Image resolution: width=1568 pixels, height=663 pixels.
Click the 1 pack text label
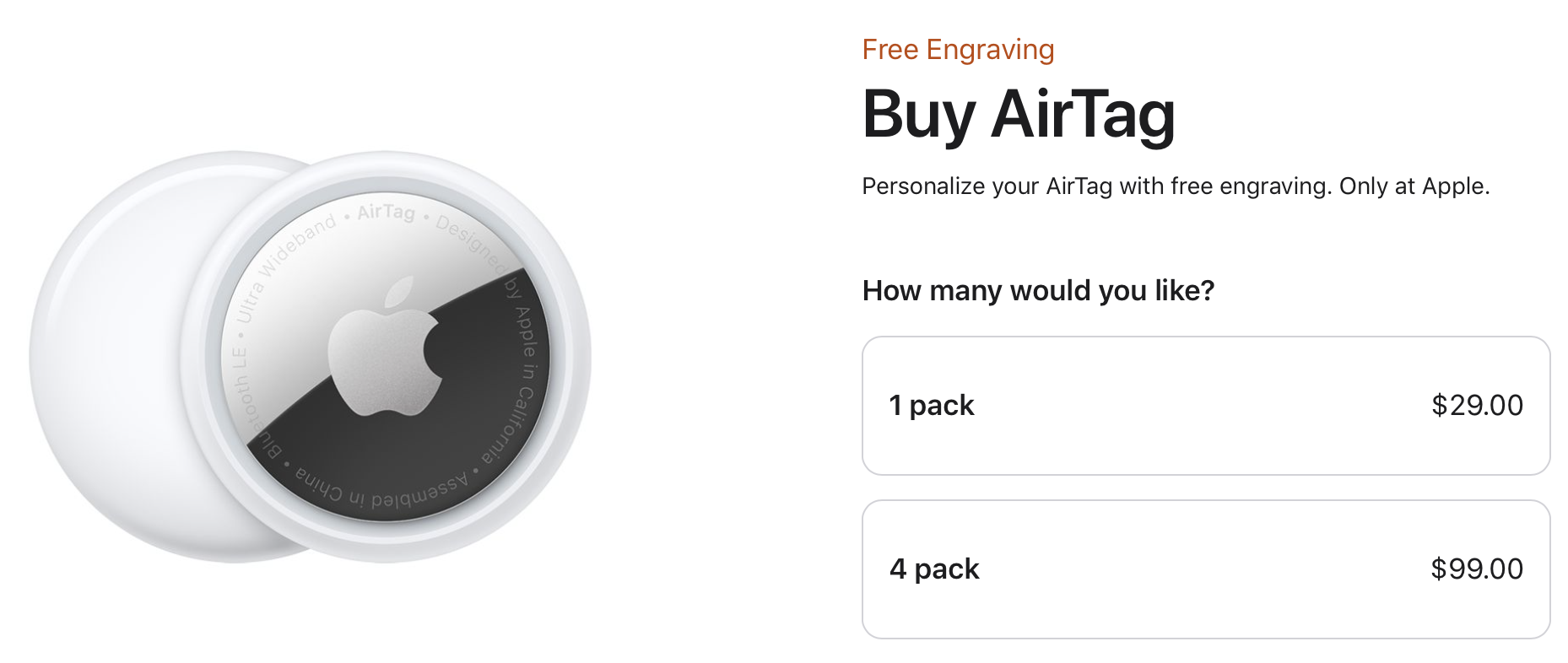tap(931, 405)
